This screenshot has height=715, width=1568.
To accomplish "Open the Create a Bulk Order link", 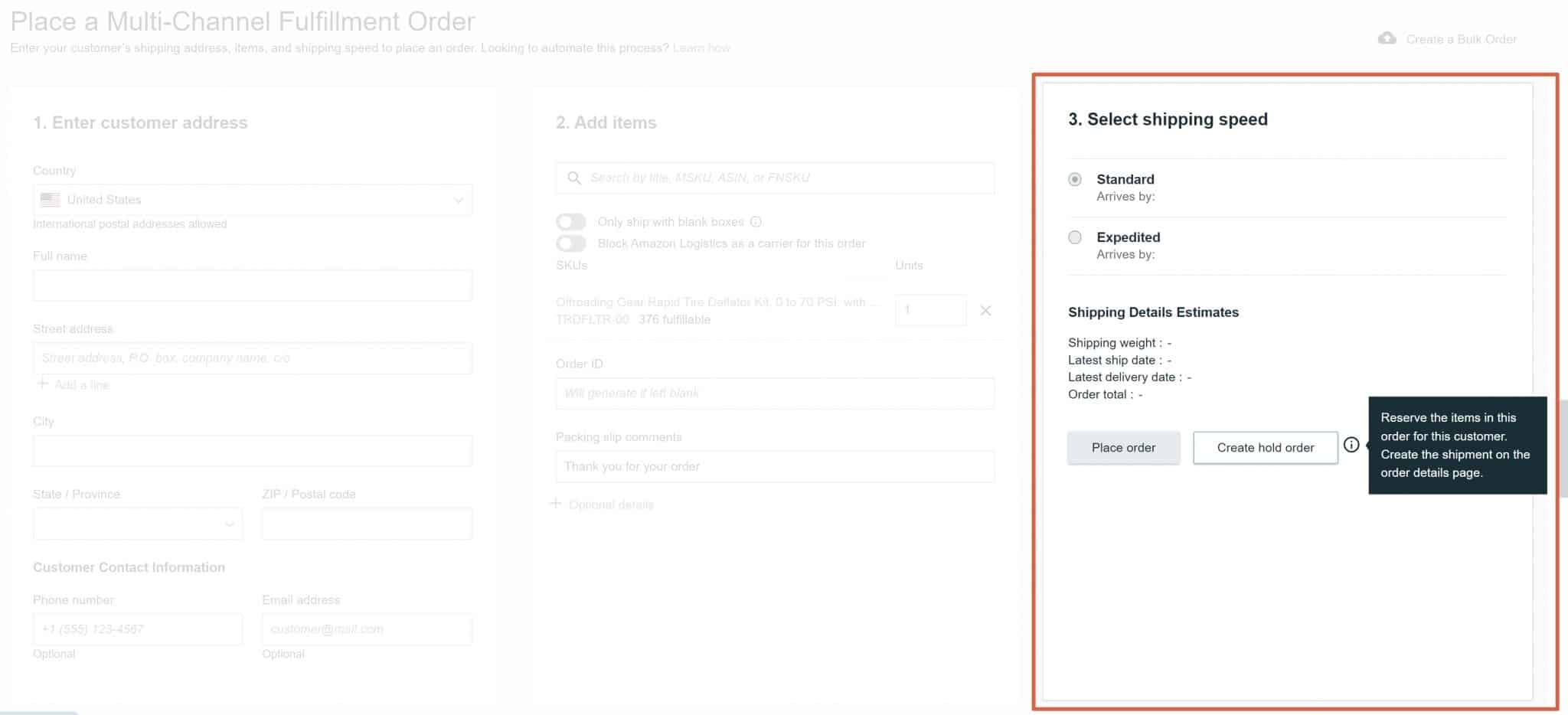I will 1461,39.
